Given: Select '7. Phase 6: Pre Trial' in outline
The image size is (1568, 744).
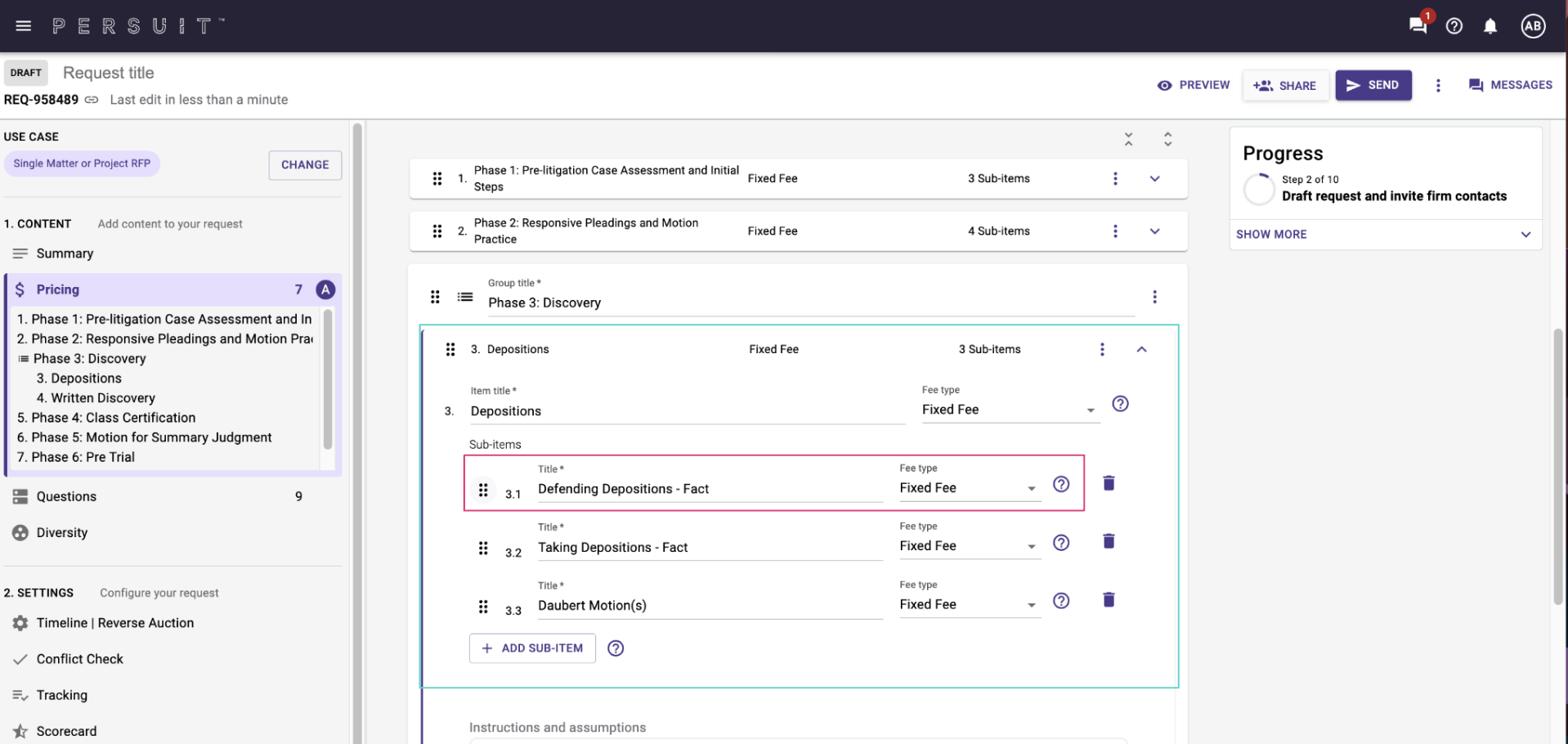Looking at the screenshot, I should pos(76,457).
